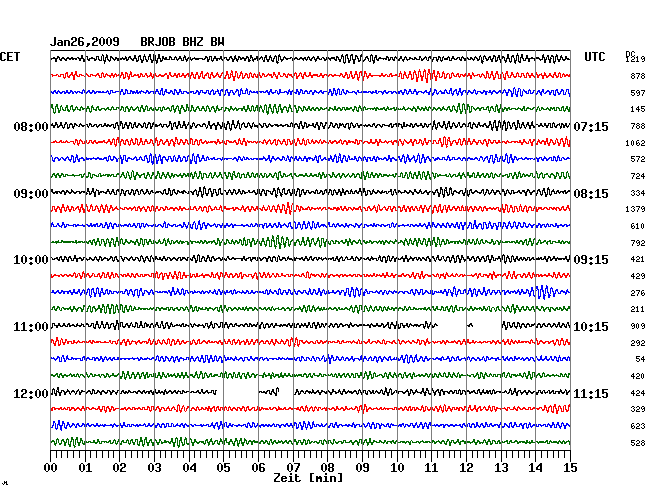Click the CET time label "11:00"

(x=31, y=327)
